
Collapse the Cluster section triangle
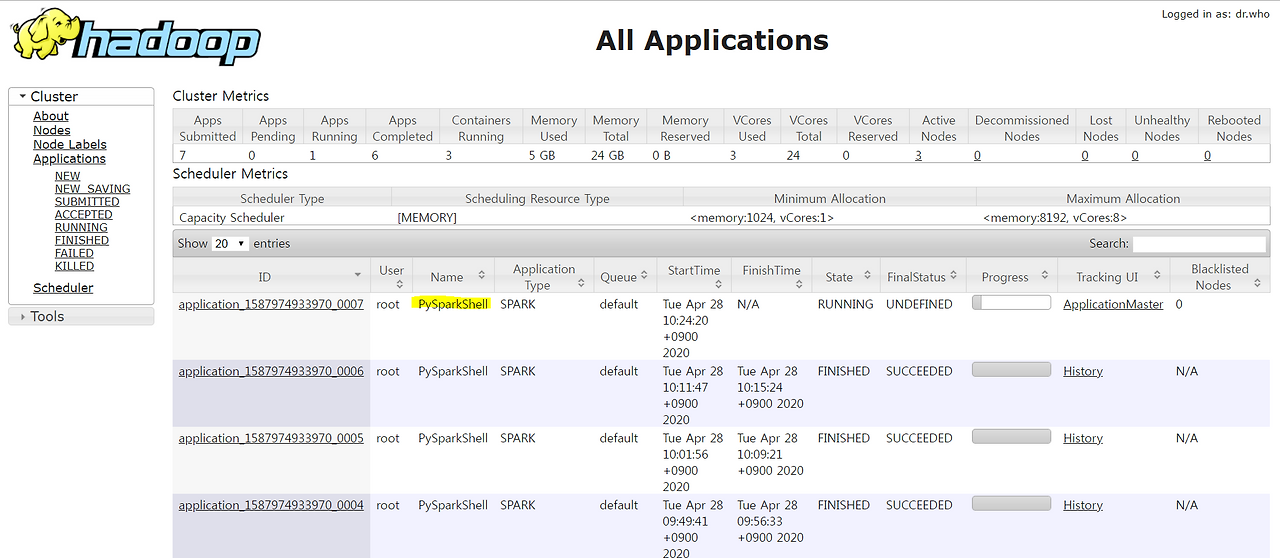21,97
